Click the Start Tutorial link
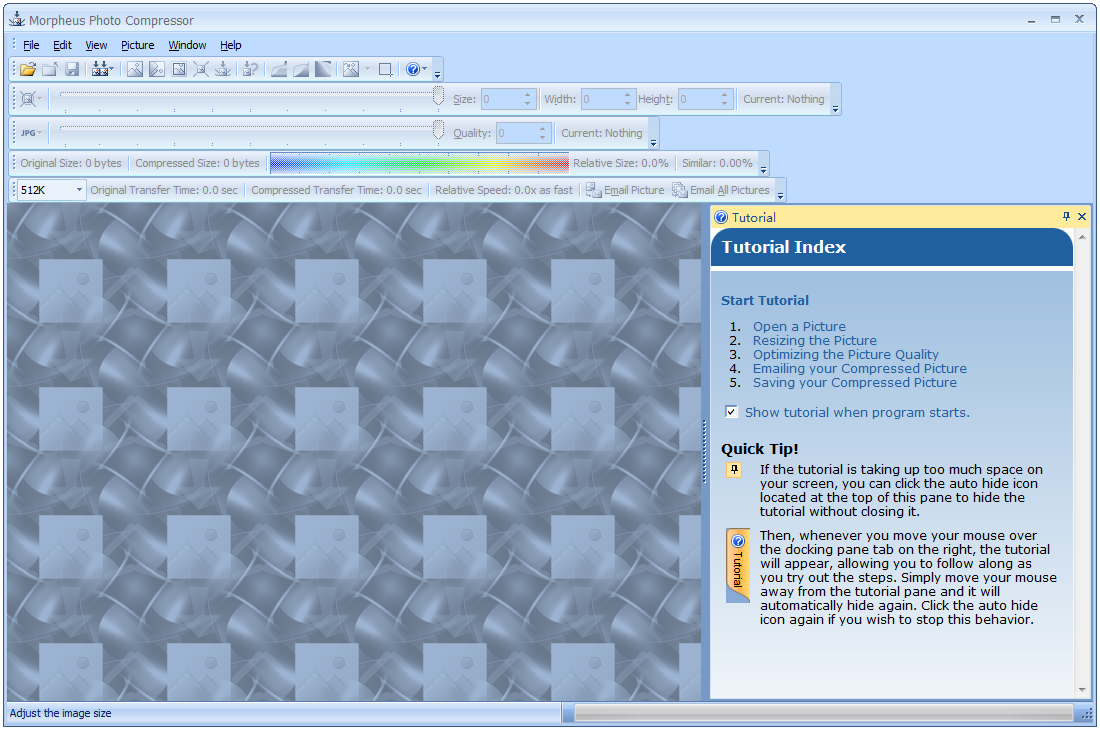The height and width of the screenshot is (730, 1100). (765, 300)
